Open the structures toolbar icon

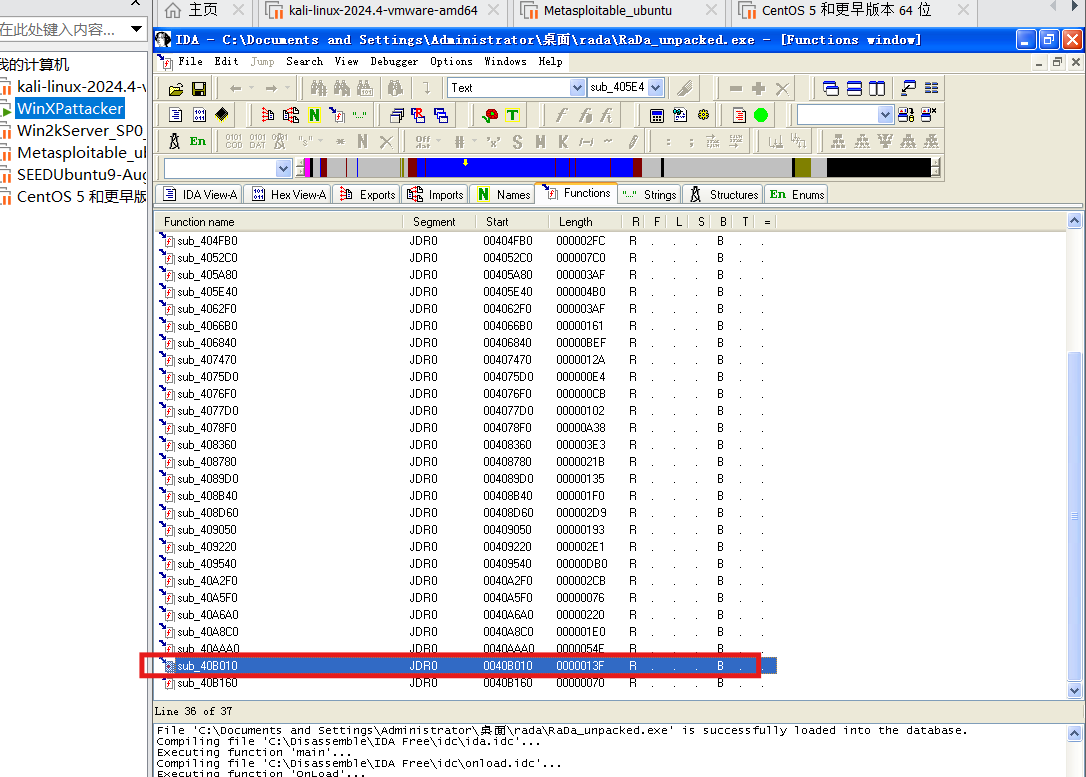point(175,141)
